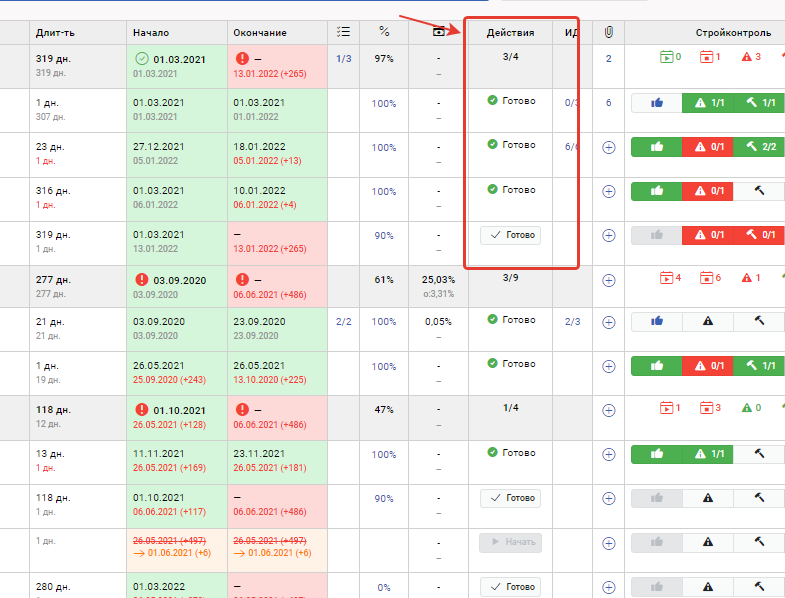The image size is (785, 598).
Task: Click the disabled Начать button
Action: 510,542
